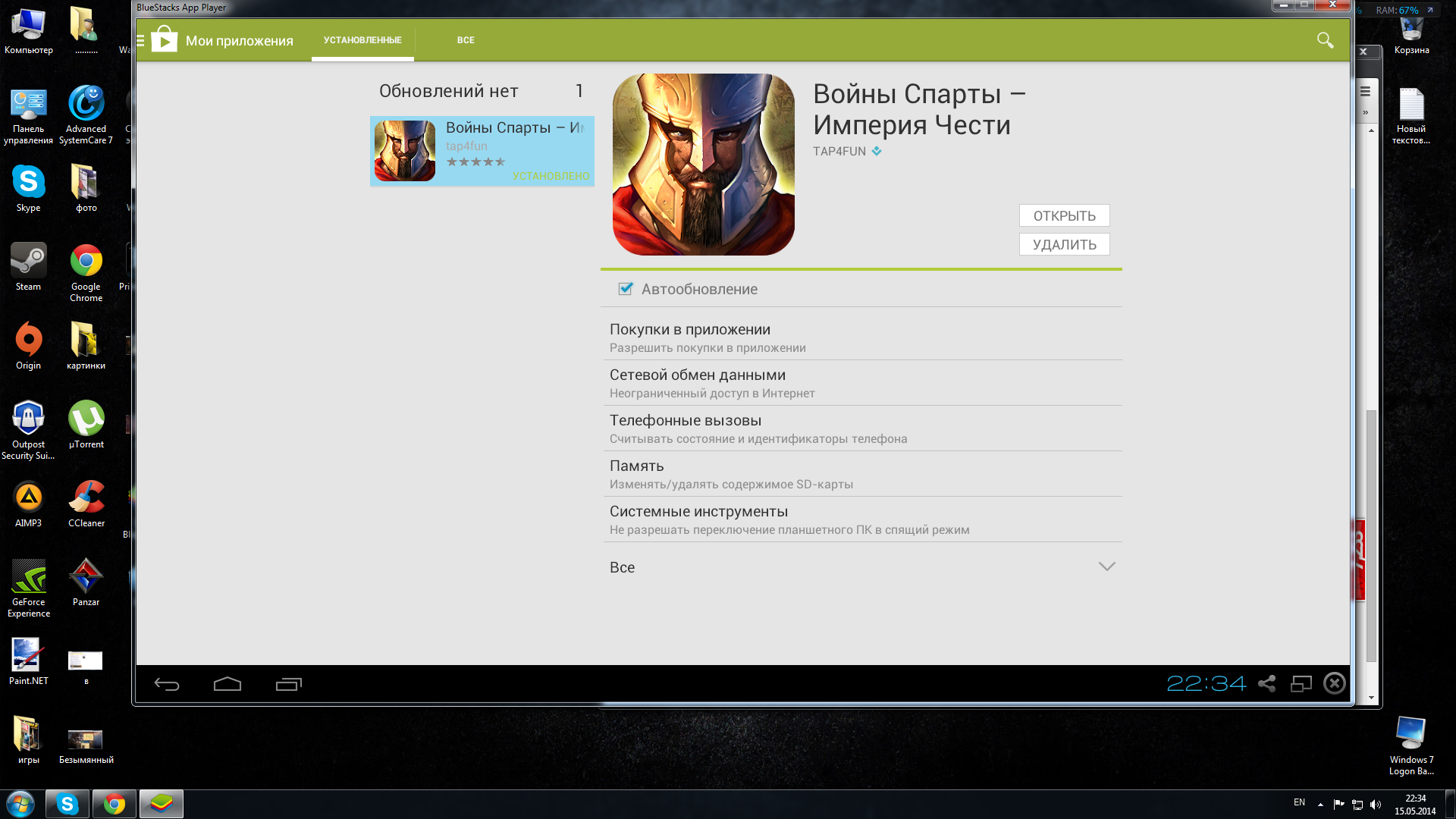Open Системные инструменты permission
Screen dimensions: 1456x819
861,519
